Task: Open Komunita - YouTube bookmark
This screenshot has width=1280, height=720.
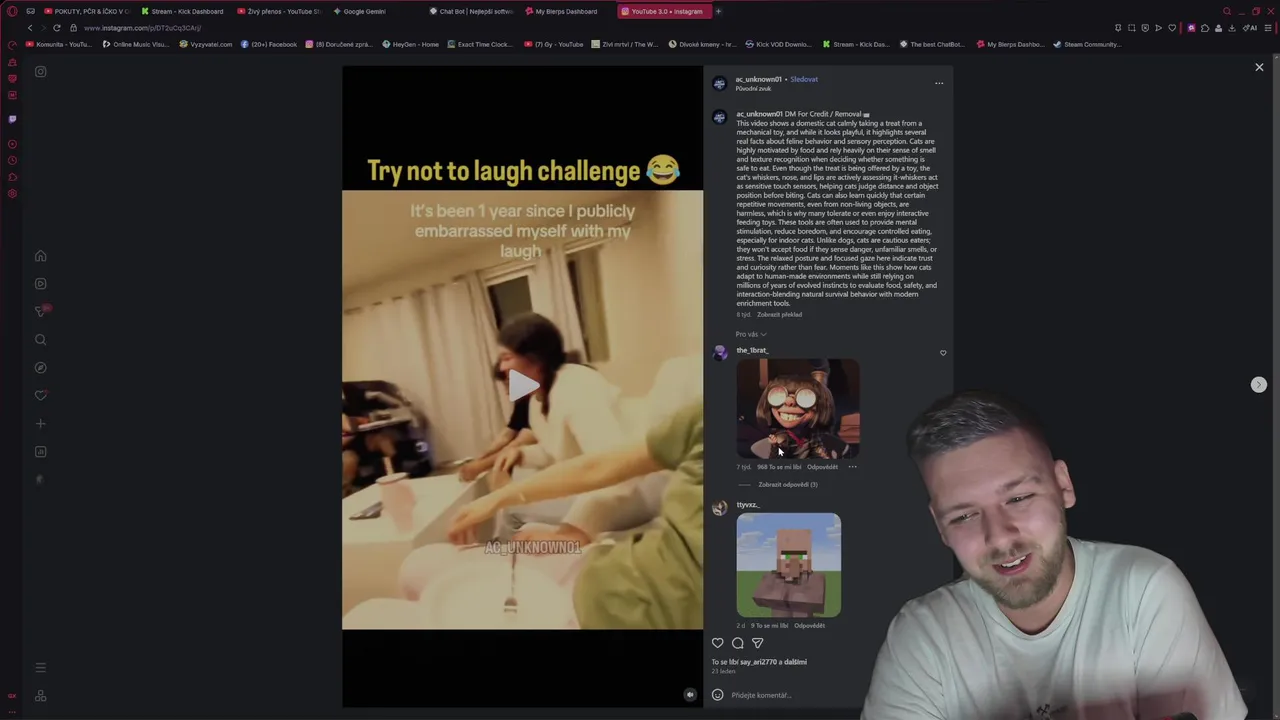Action: coord(60,44)
